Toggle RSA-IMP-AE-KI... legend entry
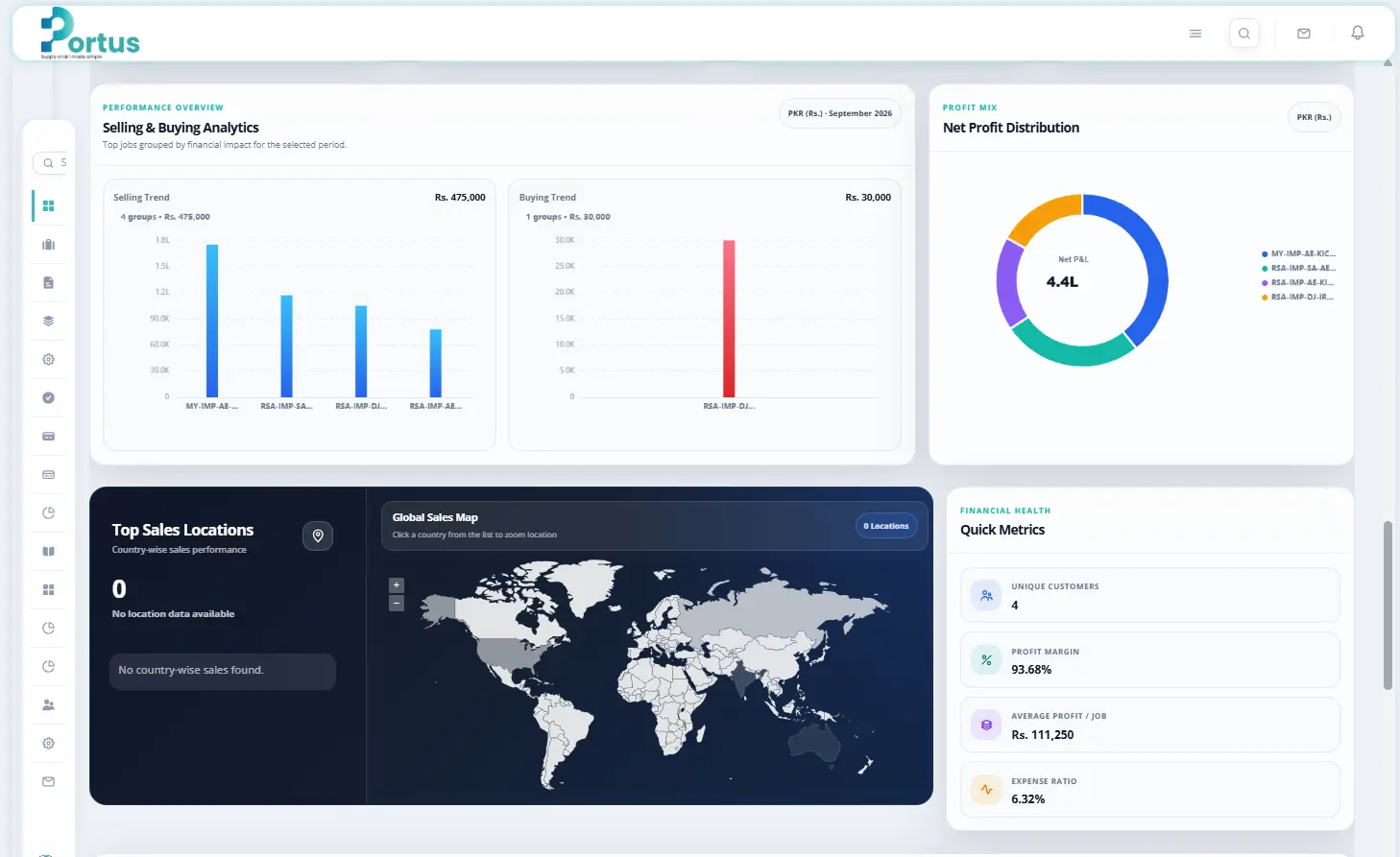This screenshot has width=1400, height=857. click(x=1298, y=283)
